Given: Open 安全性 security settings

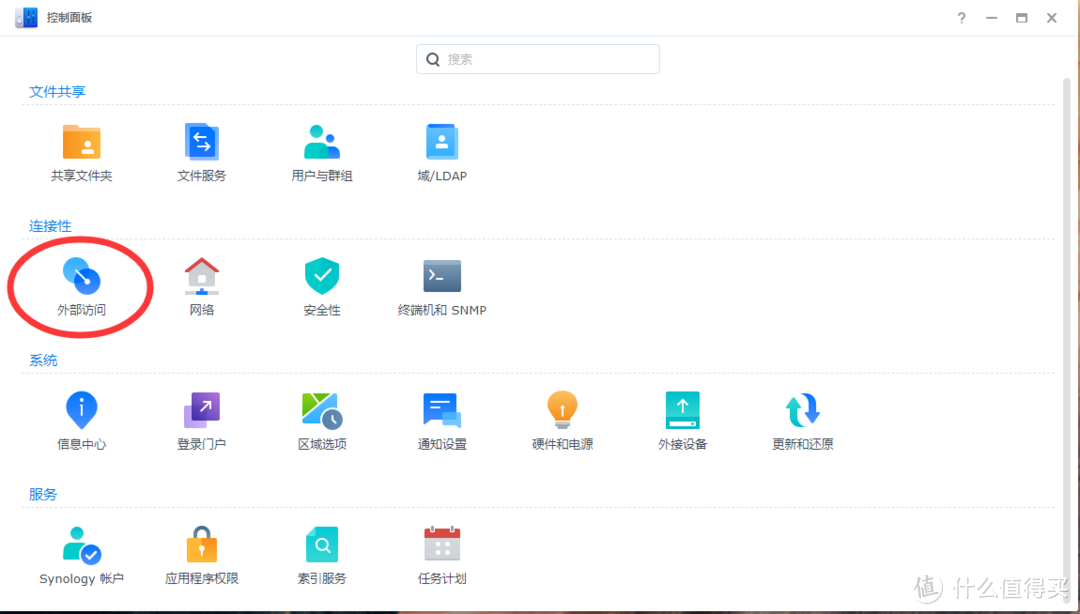Looking at the screenshot, I should point(322,276).
